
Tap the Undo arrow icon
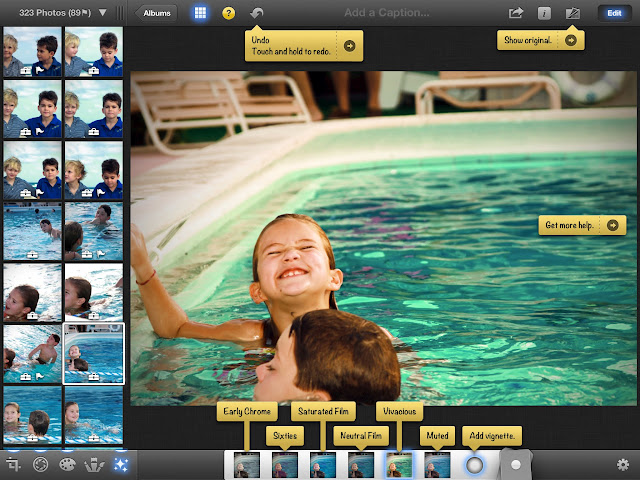point(257,14)
